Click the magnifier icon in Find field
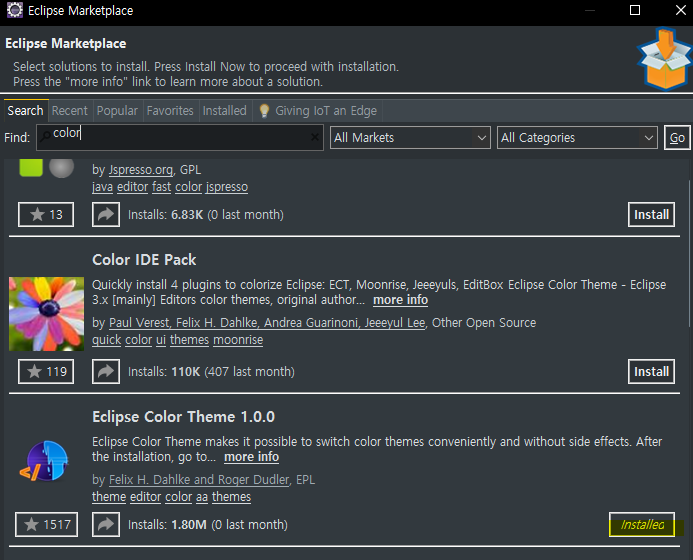This screenshot has width=693, height=560. [x=45, y=138]
